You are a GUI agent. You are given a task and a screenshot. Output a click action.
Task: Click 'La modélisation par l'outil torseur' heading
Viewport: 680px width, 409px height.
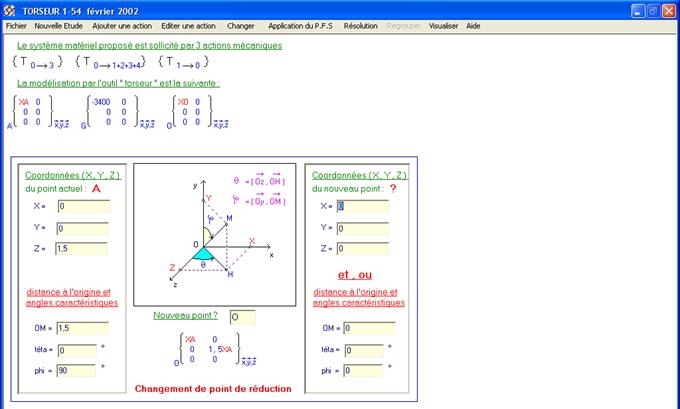click(118, 83)
